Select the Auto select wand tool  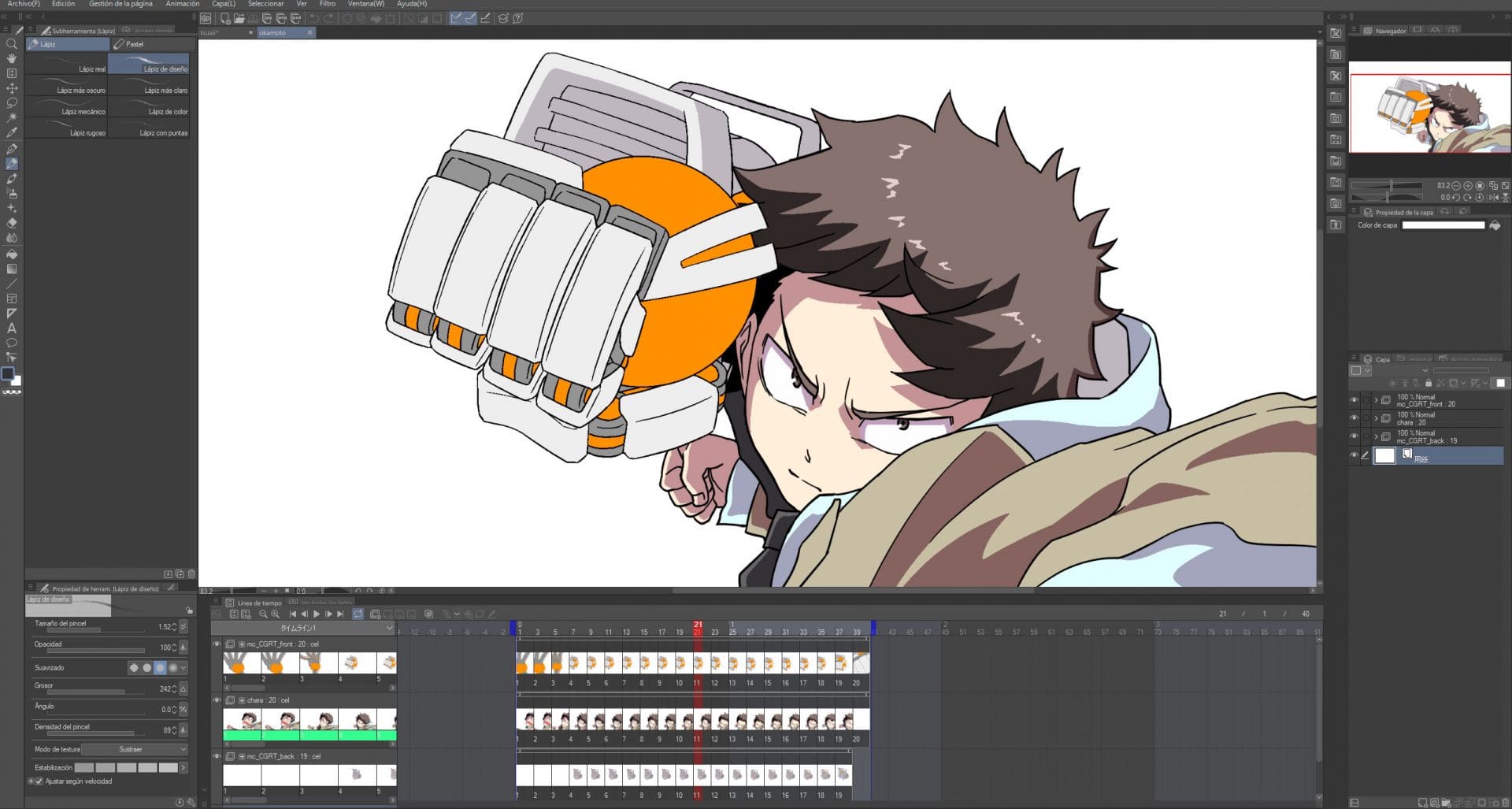(x=12, y=117)
